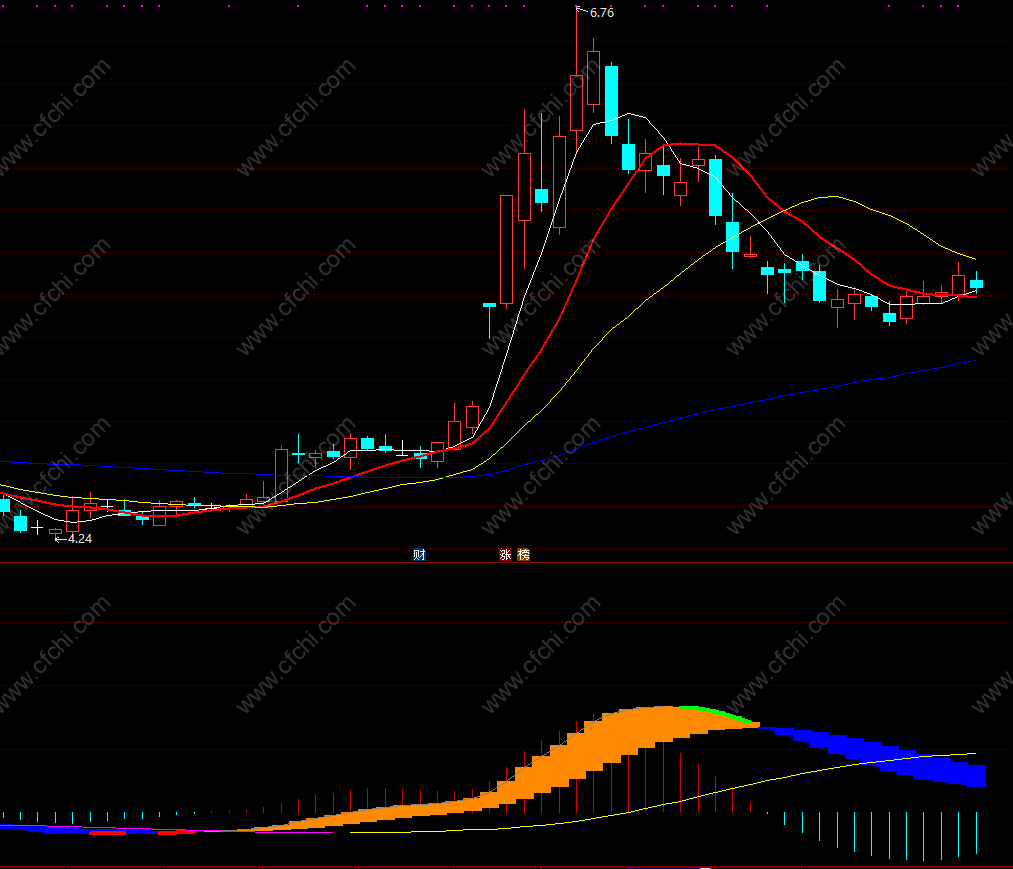Click the 4.24 low price label
Viewport: 1013px width, 869px height.
coord(80,539)
